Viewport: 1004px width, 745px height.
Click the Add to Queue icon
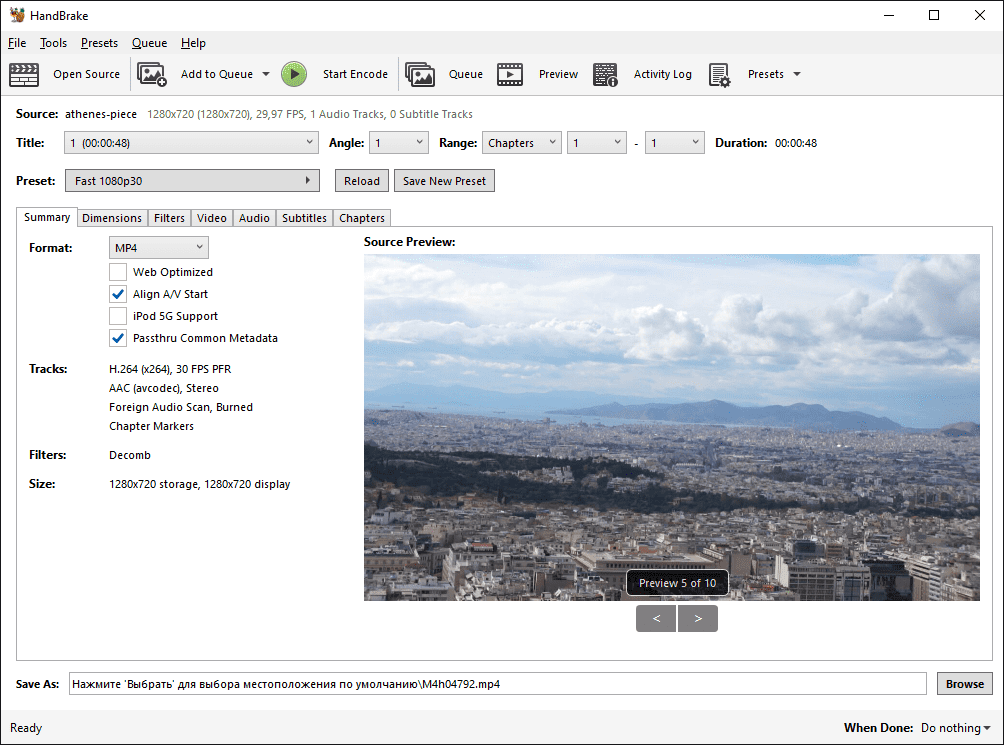[x=152, y=74]
